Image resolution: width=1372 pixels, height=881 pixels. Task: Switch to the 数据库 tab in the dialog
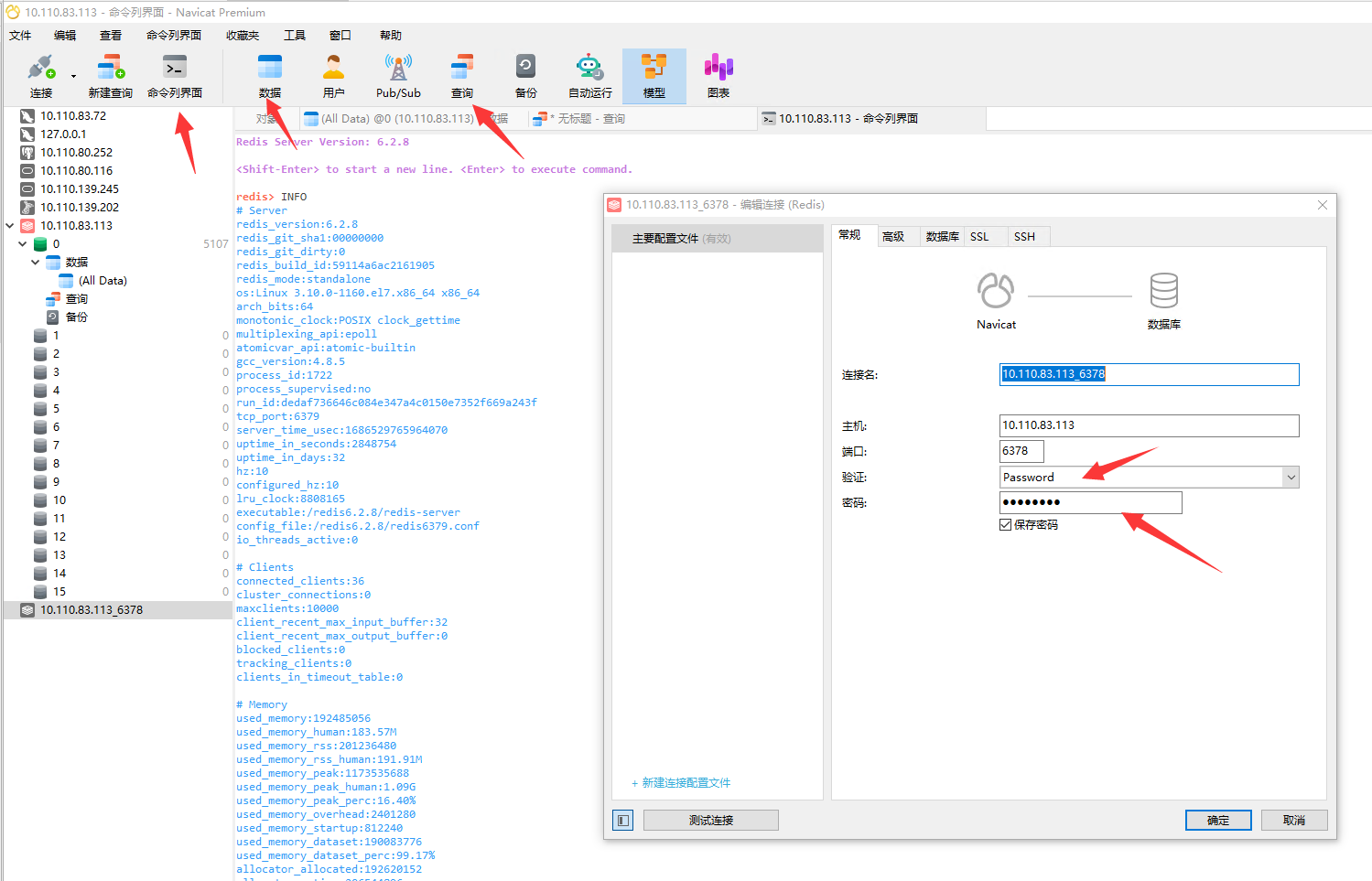coord(942,236)
